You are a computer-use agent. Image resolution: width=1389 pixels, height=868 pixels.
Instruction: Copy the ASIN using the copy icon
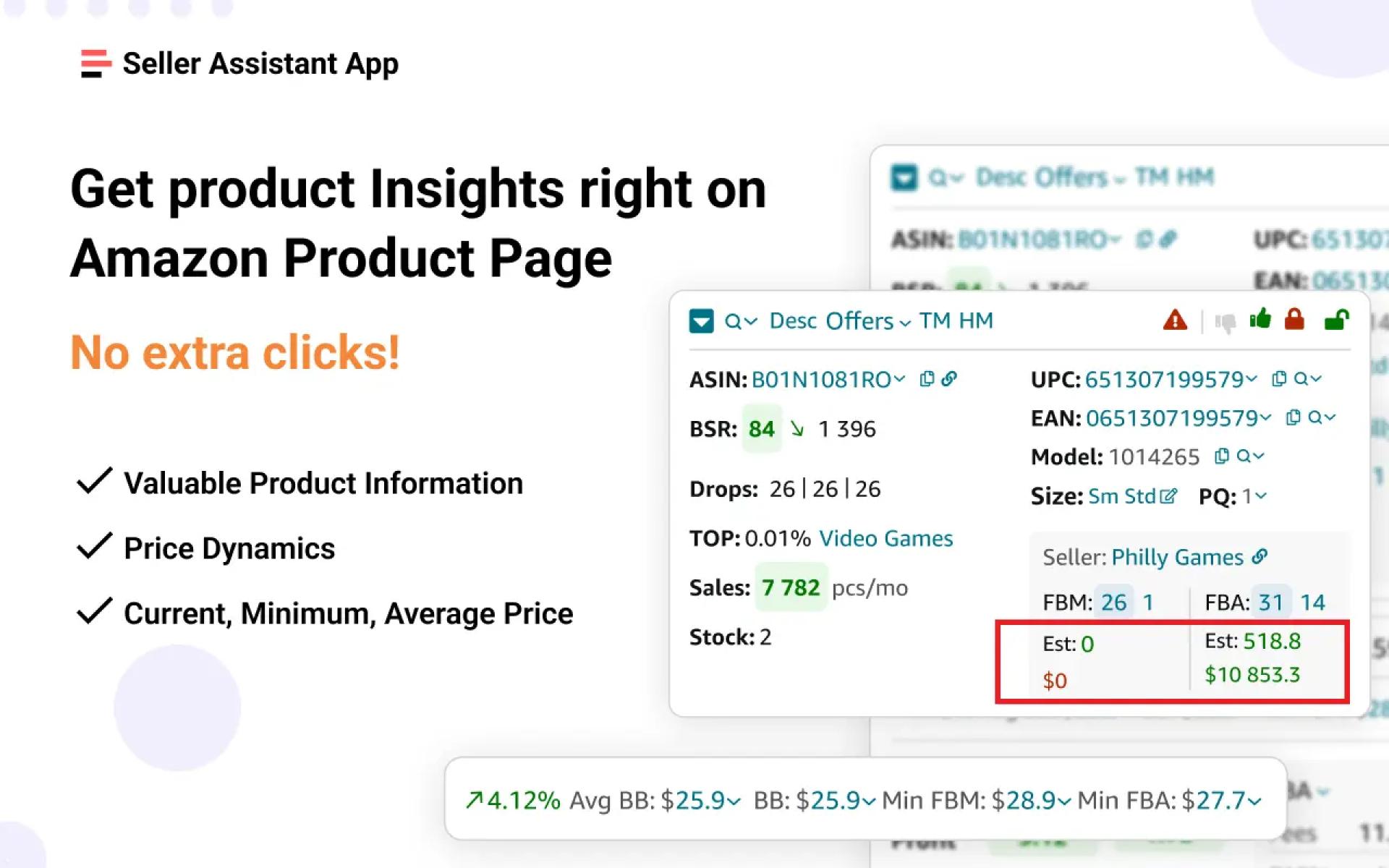[927, 378]
